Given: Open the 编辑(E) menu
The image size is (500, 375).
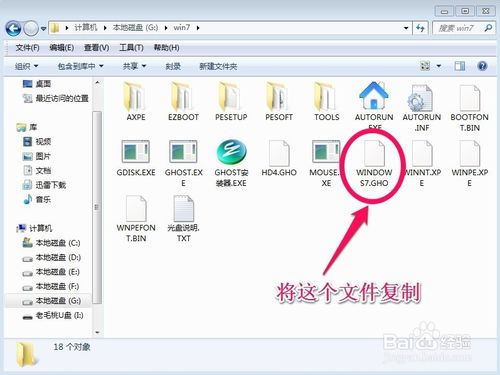Looking at the screenshot, I should pyautogui.click(x=62, y=48).
